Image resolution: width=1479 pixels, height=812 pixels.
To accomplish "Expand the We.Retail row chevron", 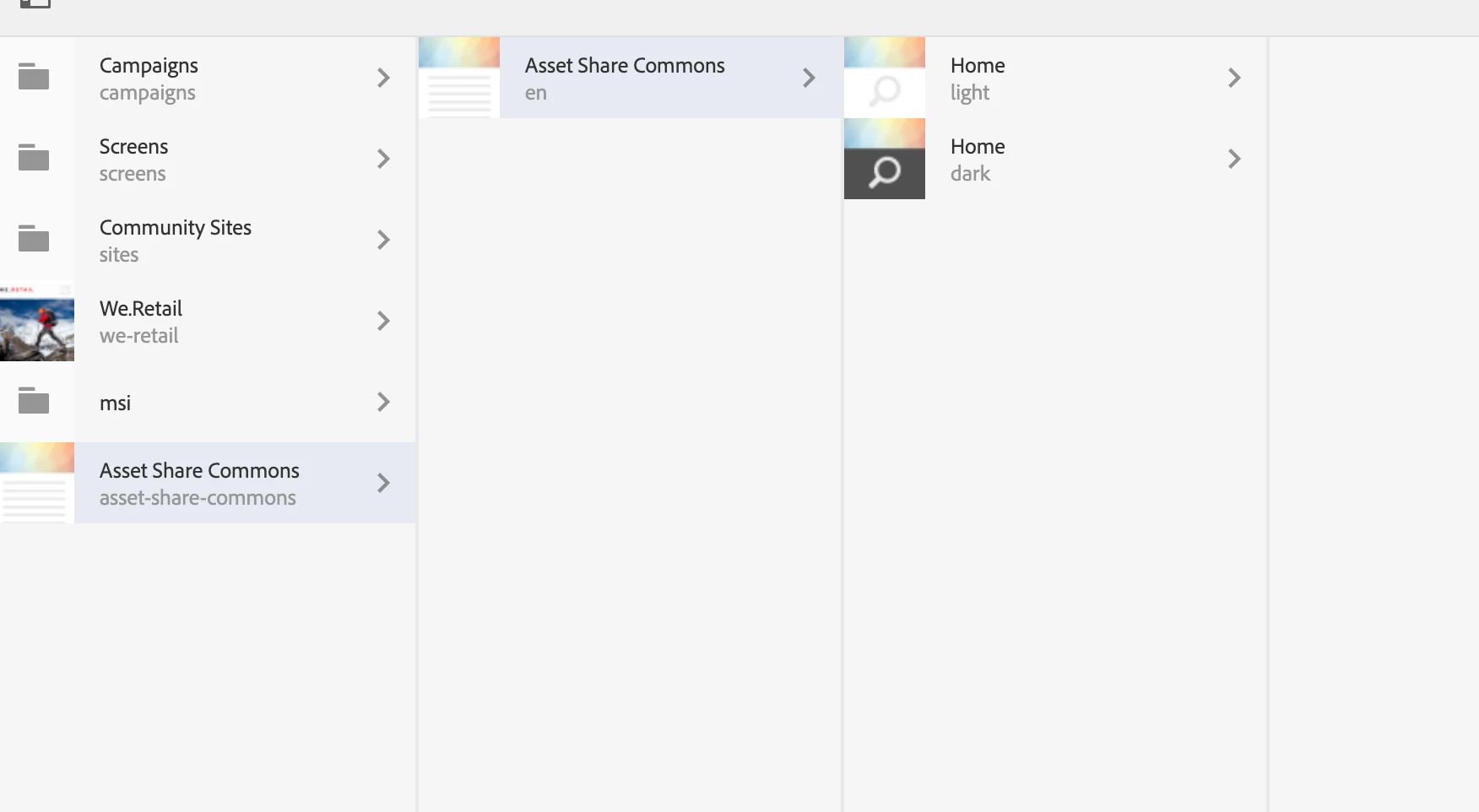I will pyautogui.click(x=383, y=321).
